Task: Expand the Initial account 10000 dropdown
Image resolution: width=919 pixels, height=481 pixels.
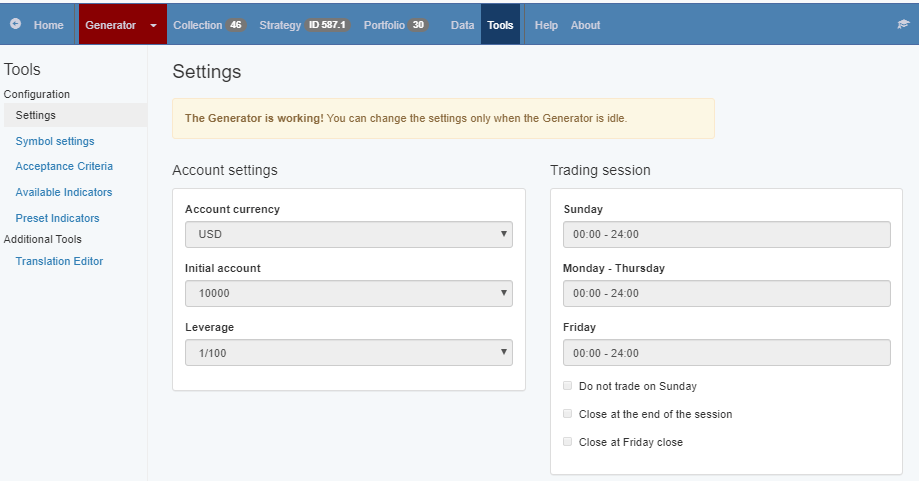Action: tap(348, 294)
